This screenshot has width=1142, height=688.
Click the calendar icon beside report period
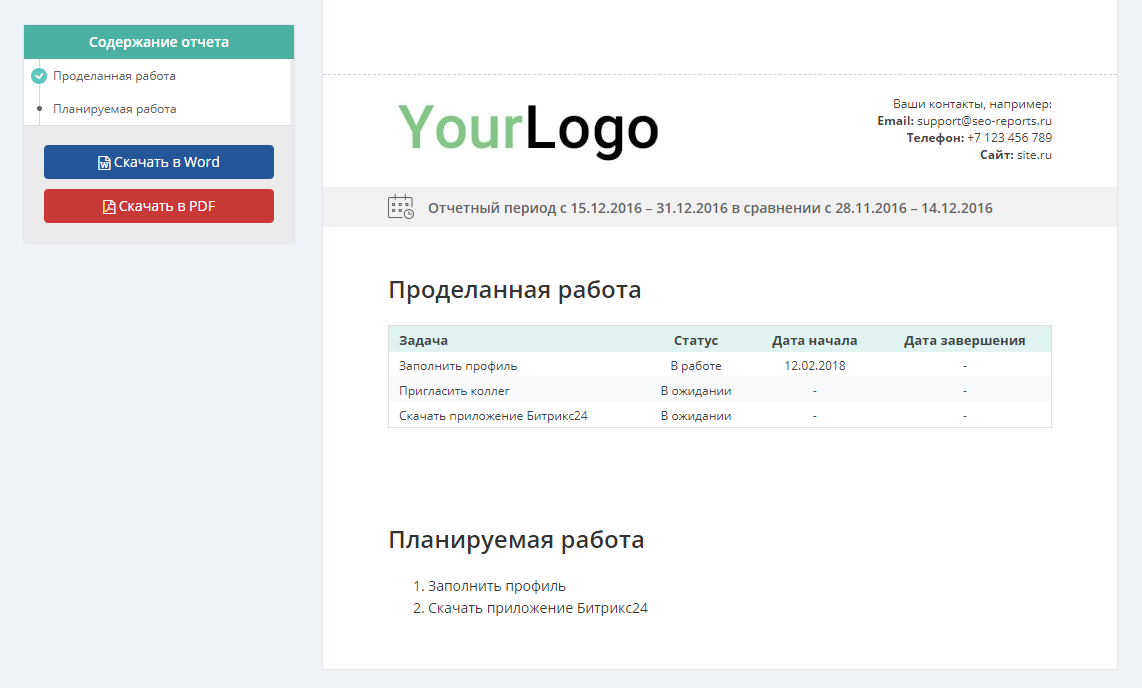401,207
